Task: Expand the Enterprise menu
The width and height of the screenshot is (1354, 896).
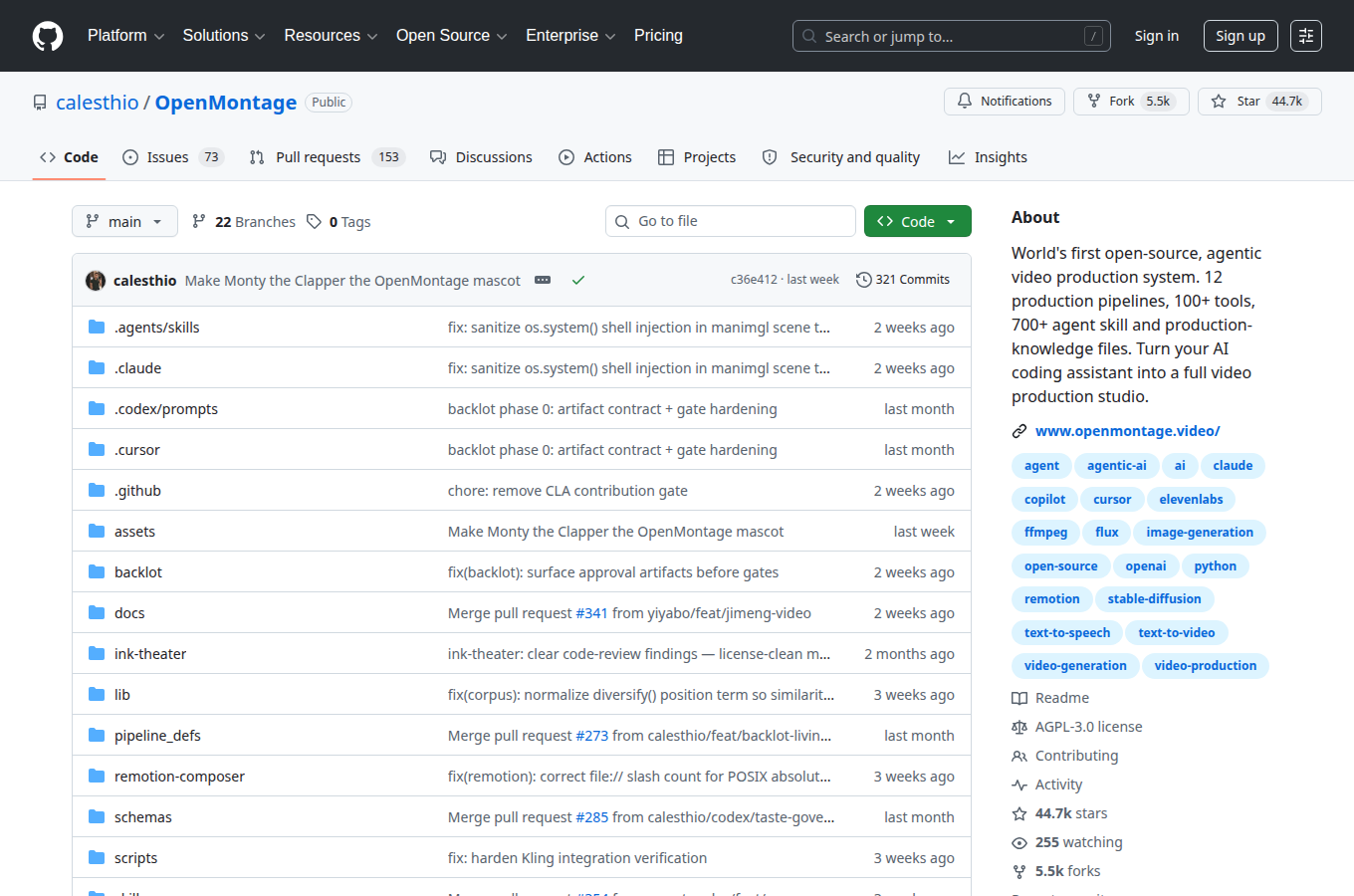Action: click(x=570, y=36)
